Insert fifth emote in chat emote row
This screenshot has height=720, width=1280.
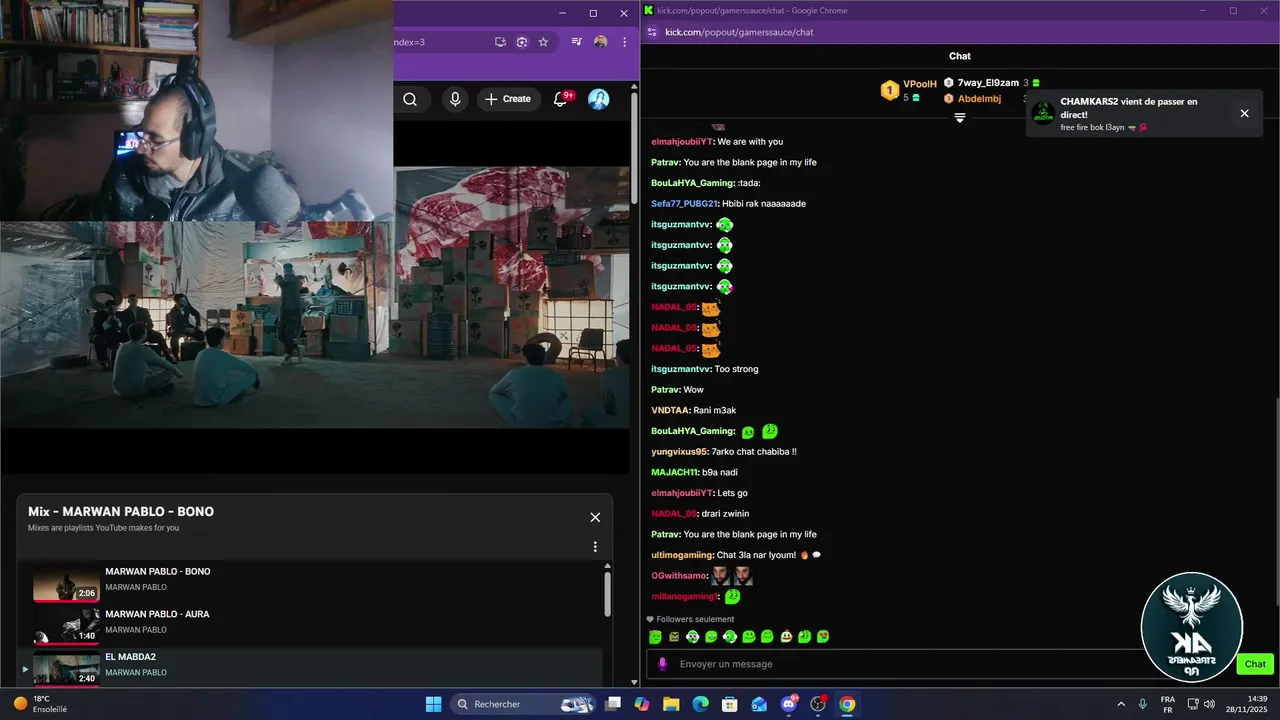pos(730,636)
